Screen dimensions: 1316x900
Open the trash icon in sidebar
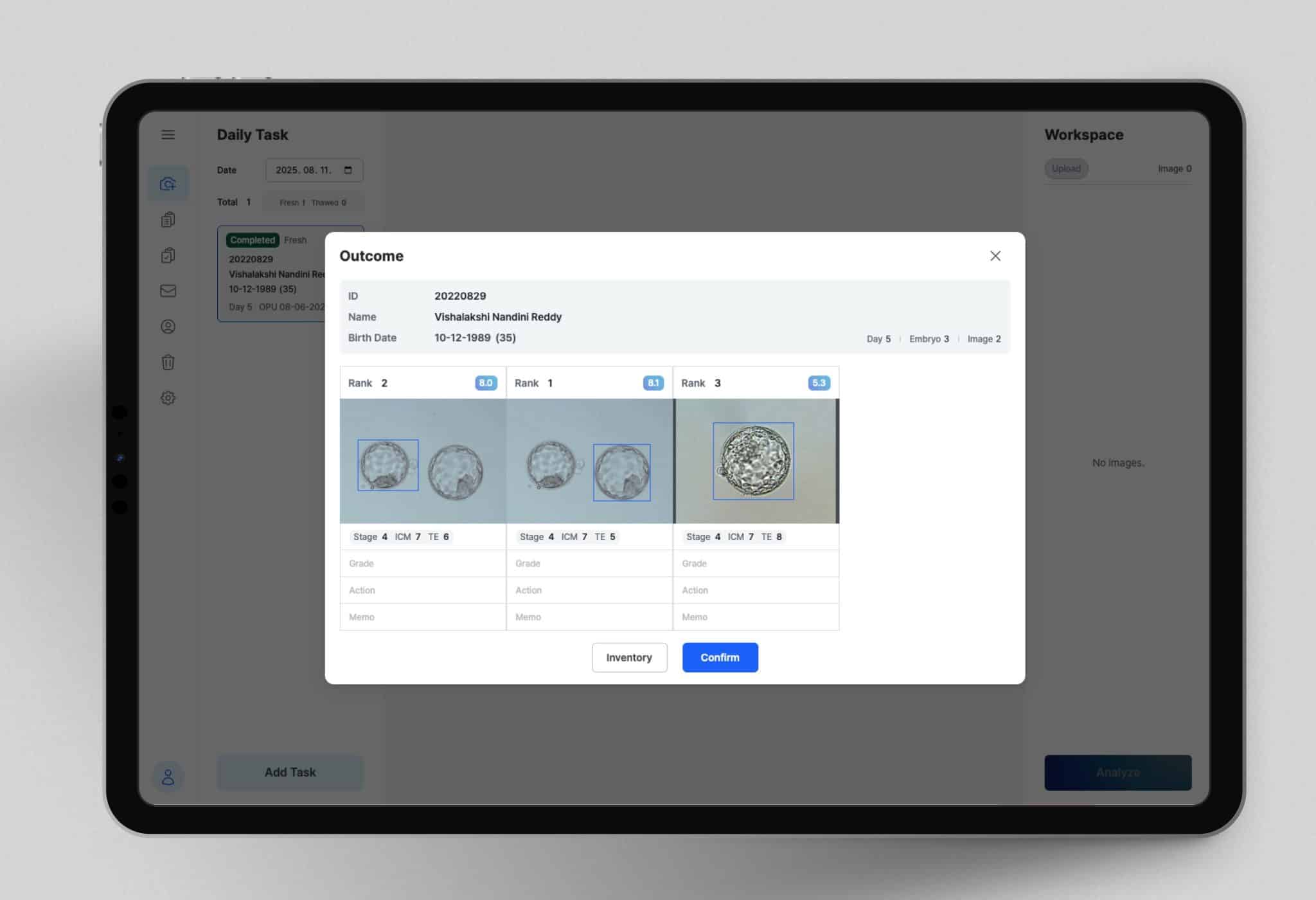pos(168,363)
